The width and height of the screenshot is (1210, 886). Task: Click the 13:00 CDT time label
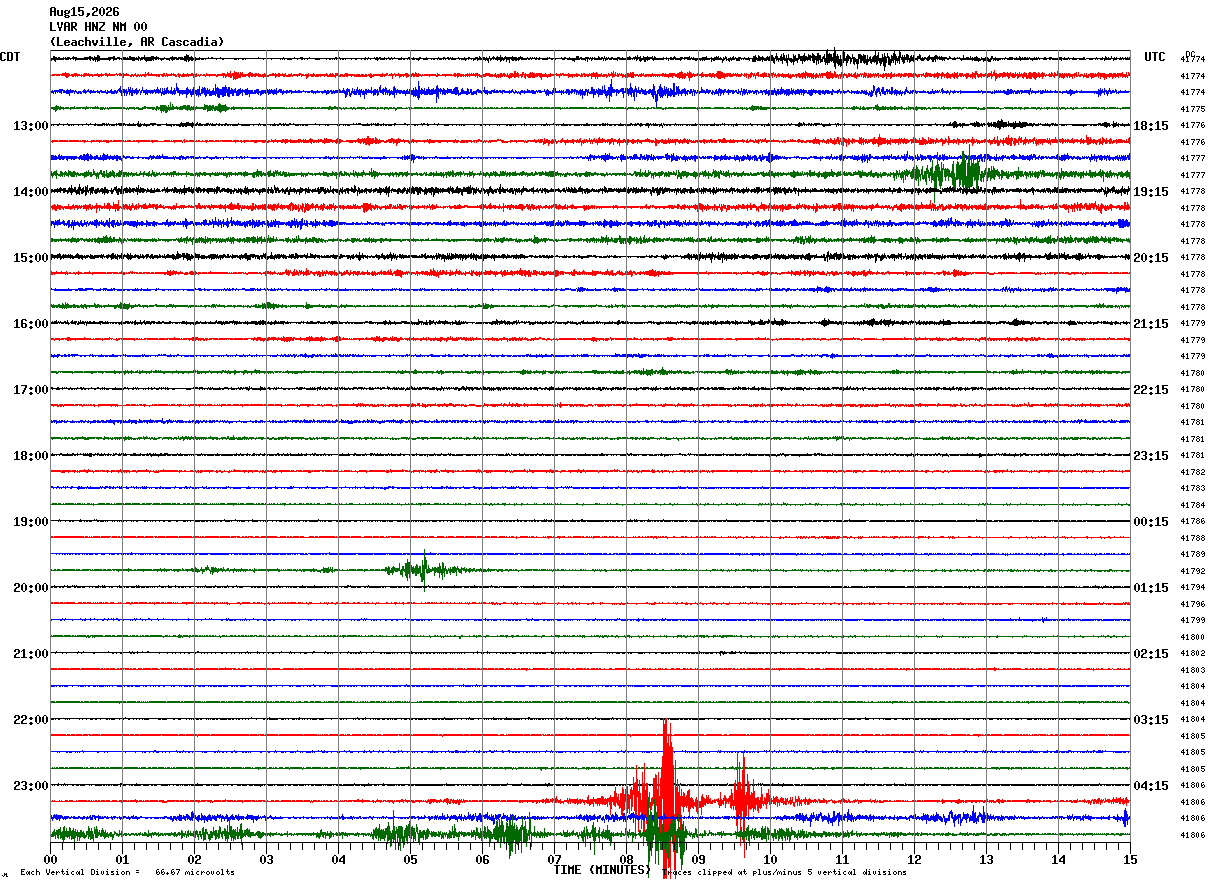coord(30,126)
